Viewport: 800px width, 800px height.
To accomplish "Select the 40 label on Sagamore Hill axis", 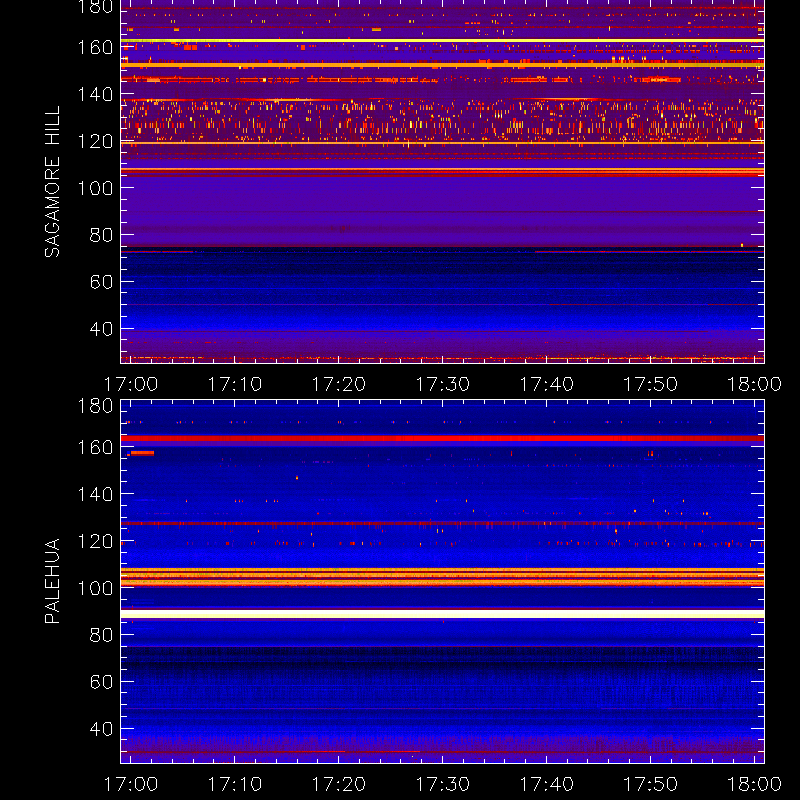I will 101,329.
